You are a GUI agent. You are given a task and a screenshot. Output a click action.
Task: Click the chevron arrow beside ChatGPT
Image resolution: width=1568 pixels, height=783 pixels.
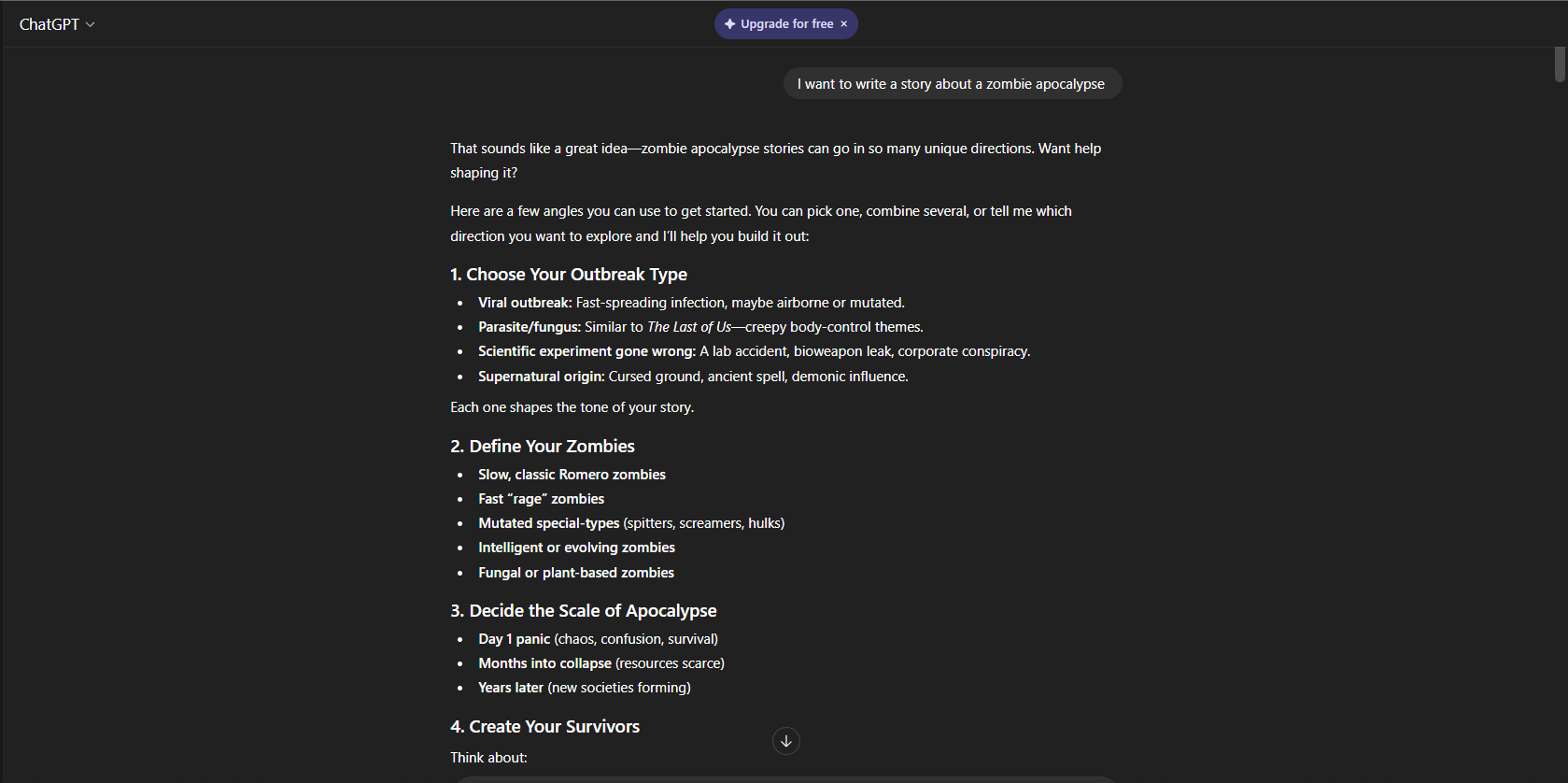click(91, 24)
